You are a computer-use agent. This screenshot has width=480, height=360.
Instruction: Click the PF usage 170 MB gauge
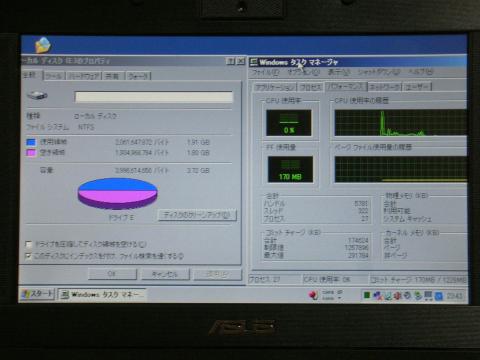pyautogui.click(x=290, y=169)
